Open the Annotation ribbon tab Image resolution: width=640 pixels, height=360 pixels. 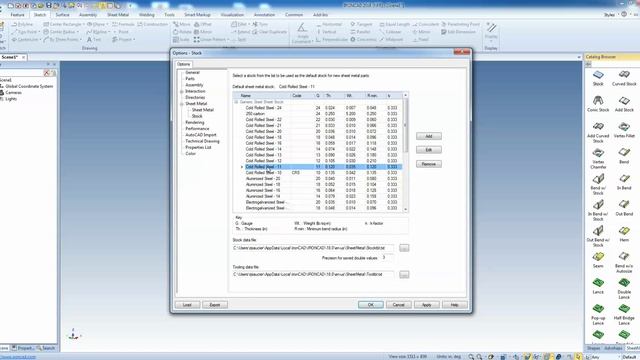tap(264, 15)
